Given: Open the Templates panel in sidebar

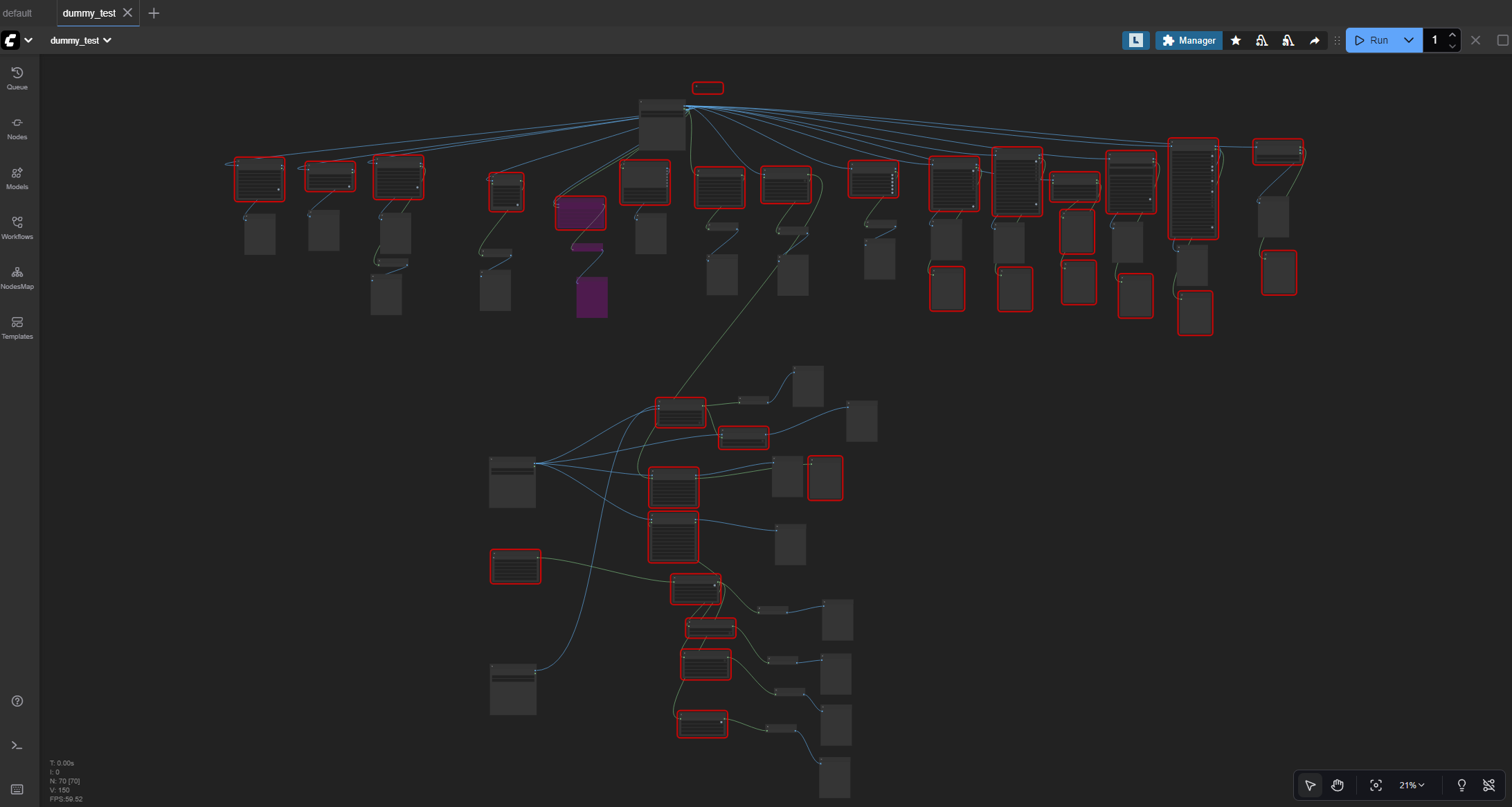Looking at the screenshot, I should point(17,326).
